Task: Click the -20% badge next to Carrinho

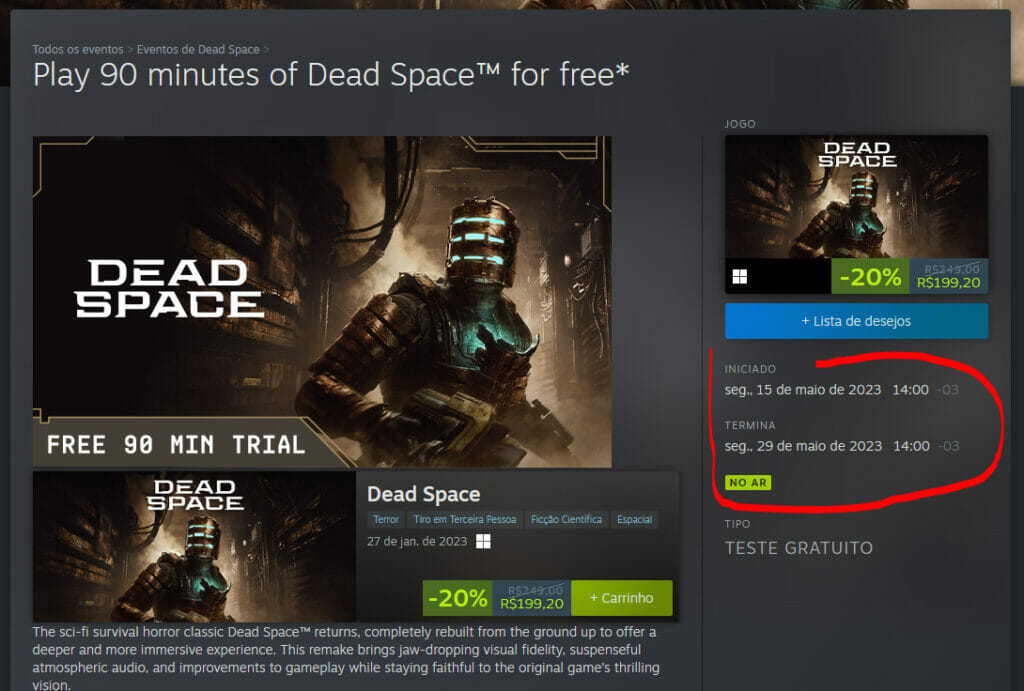Action: tap(458, 598)
